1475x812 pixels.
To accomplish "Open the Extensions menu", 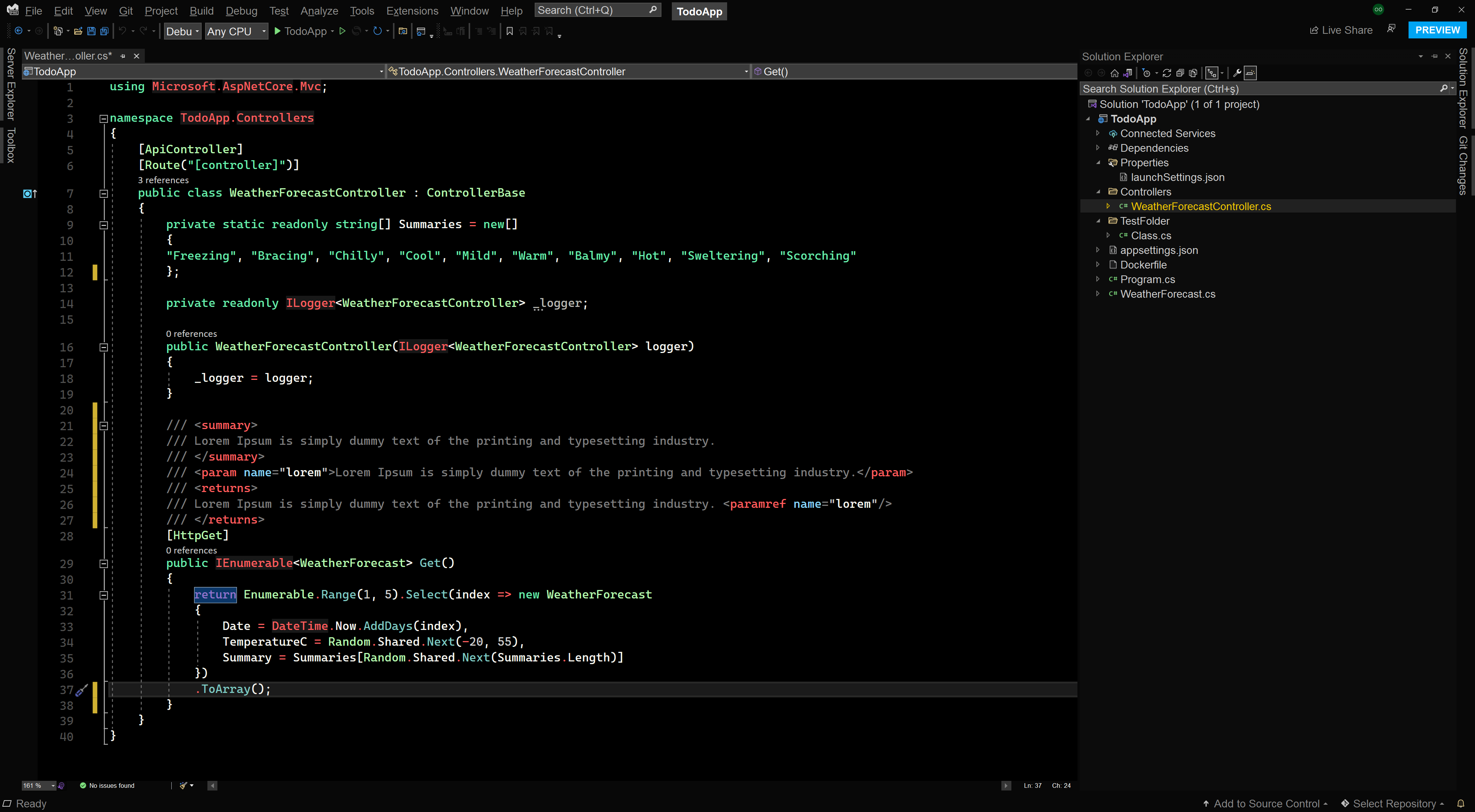I will tap(412, 11).
